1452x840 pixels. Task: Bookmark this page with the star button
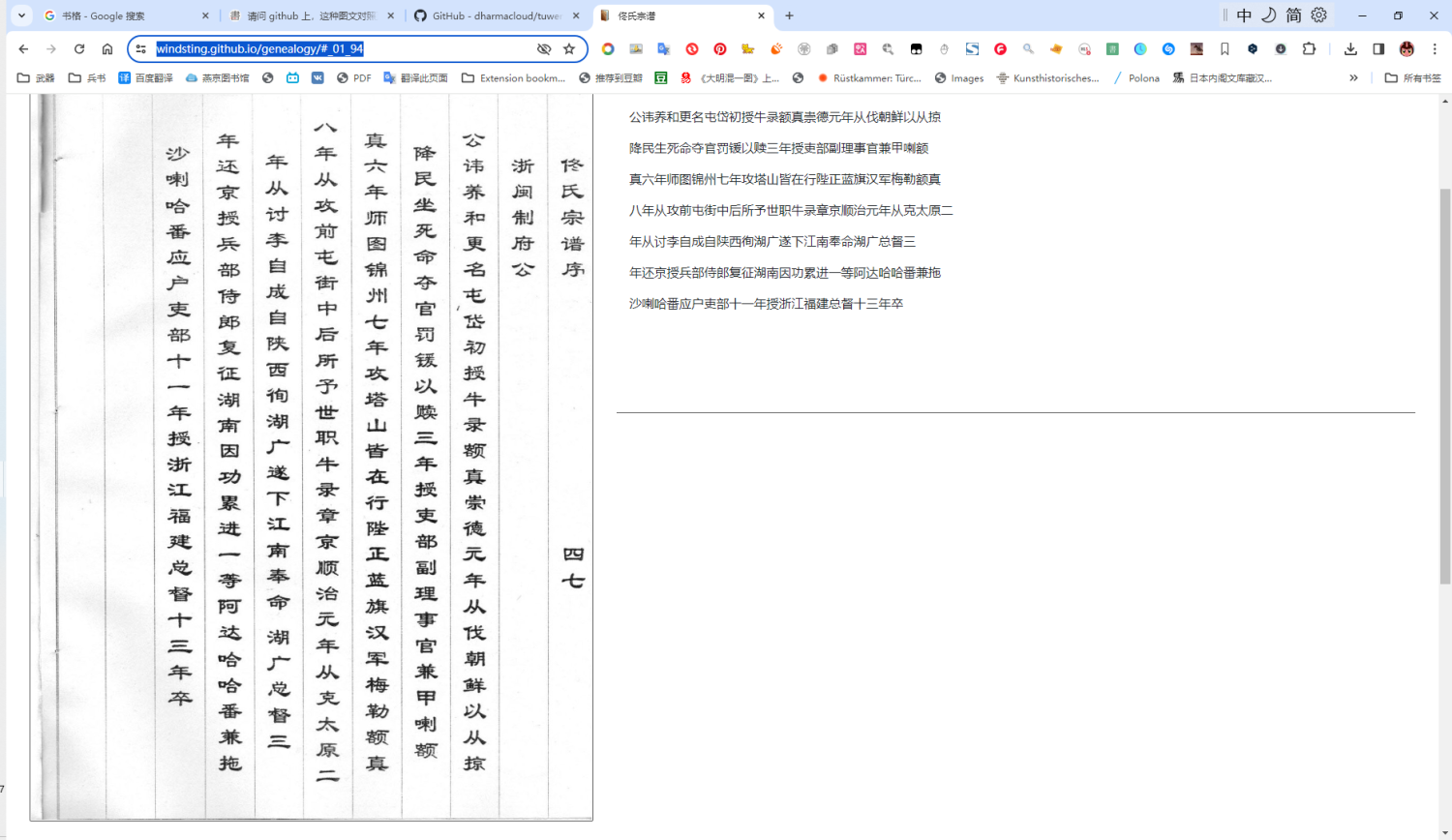[569, 48]
